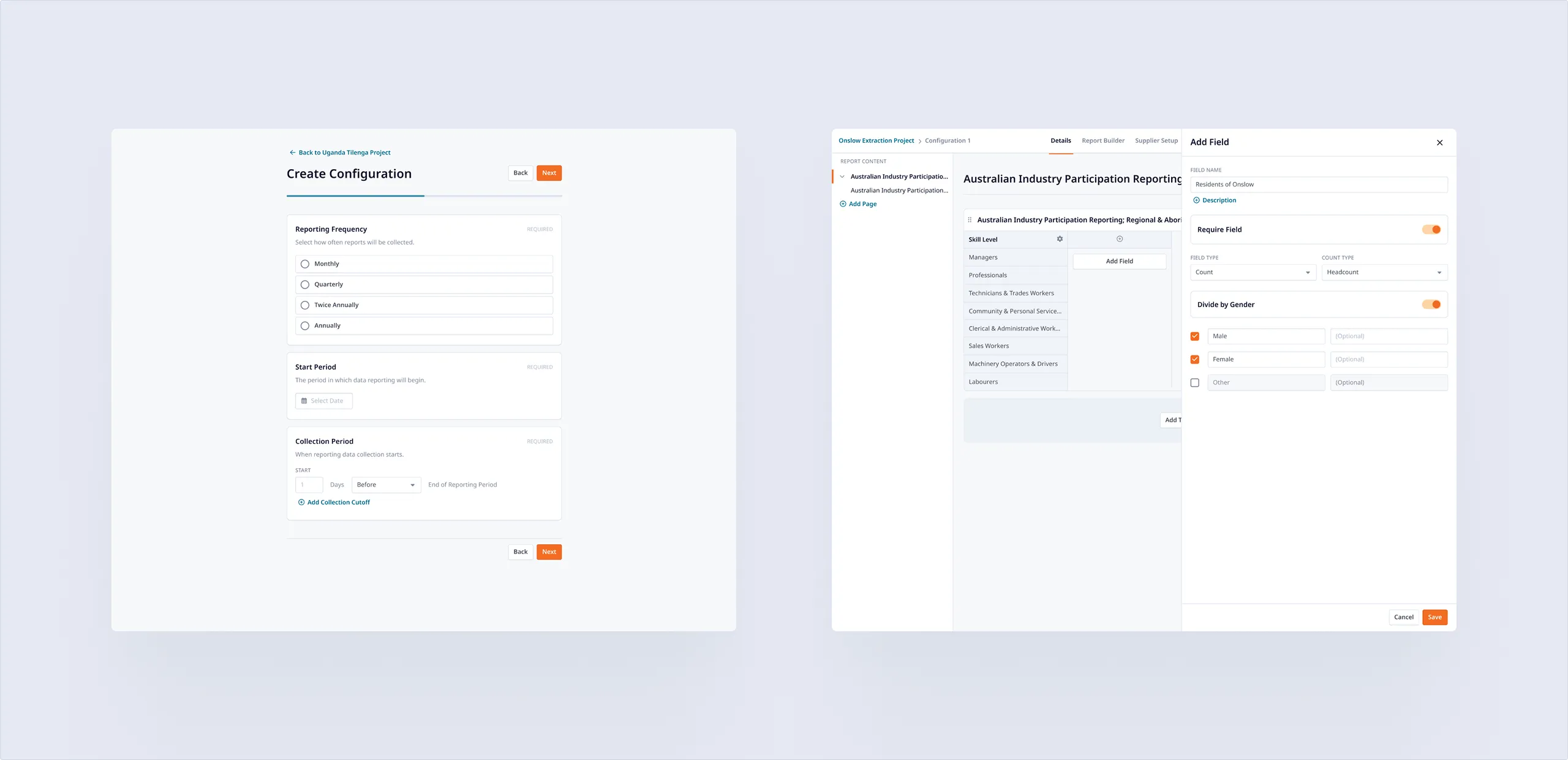
Task: Close the Add Field panel
Action: (1439, 143)
